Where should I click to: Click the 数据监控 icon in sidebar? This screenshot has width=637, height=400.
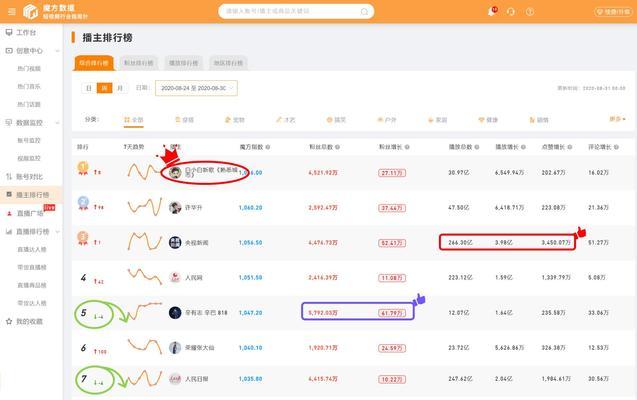(x=9, y=122)
